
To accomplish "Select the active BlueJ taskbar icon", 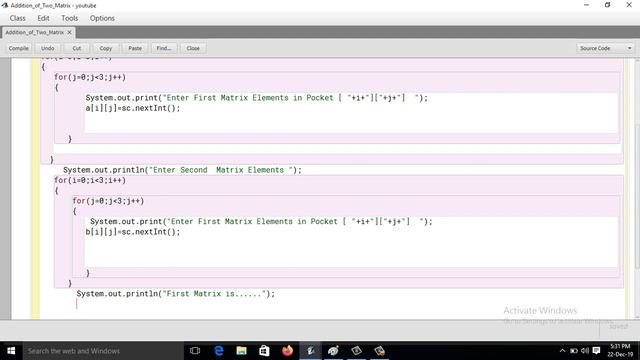I will 311,351.
